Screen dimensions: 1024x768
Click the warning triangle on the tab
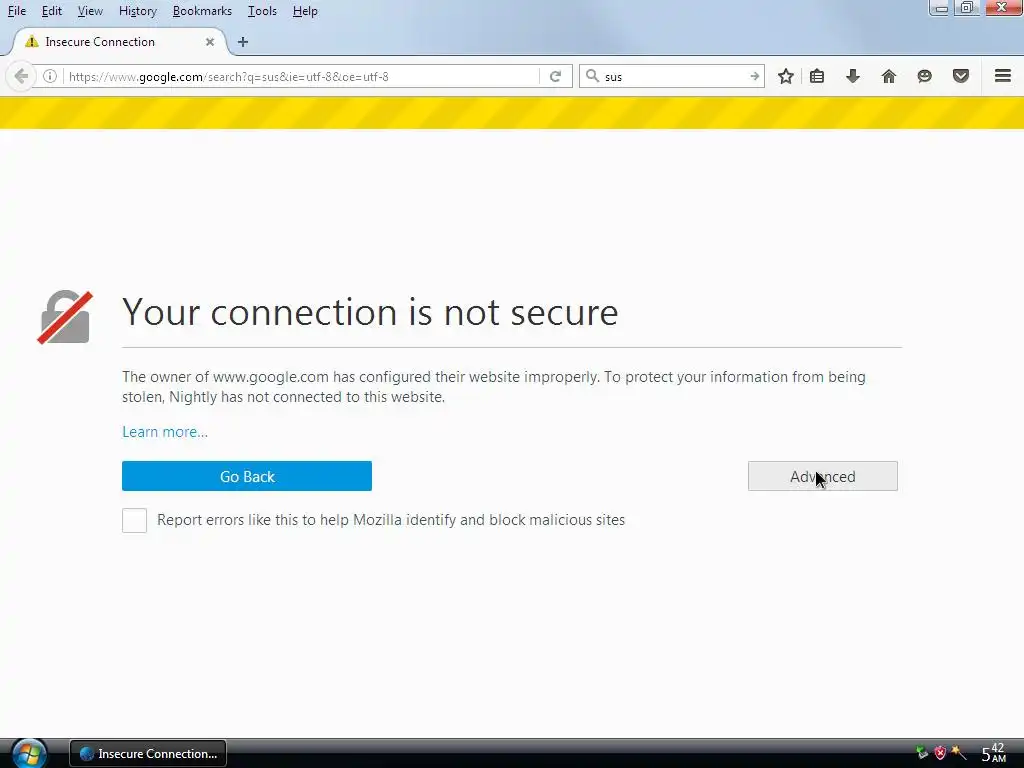[x=31, y=42]
